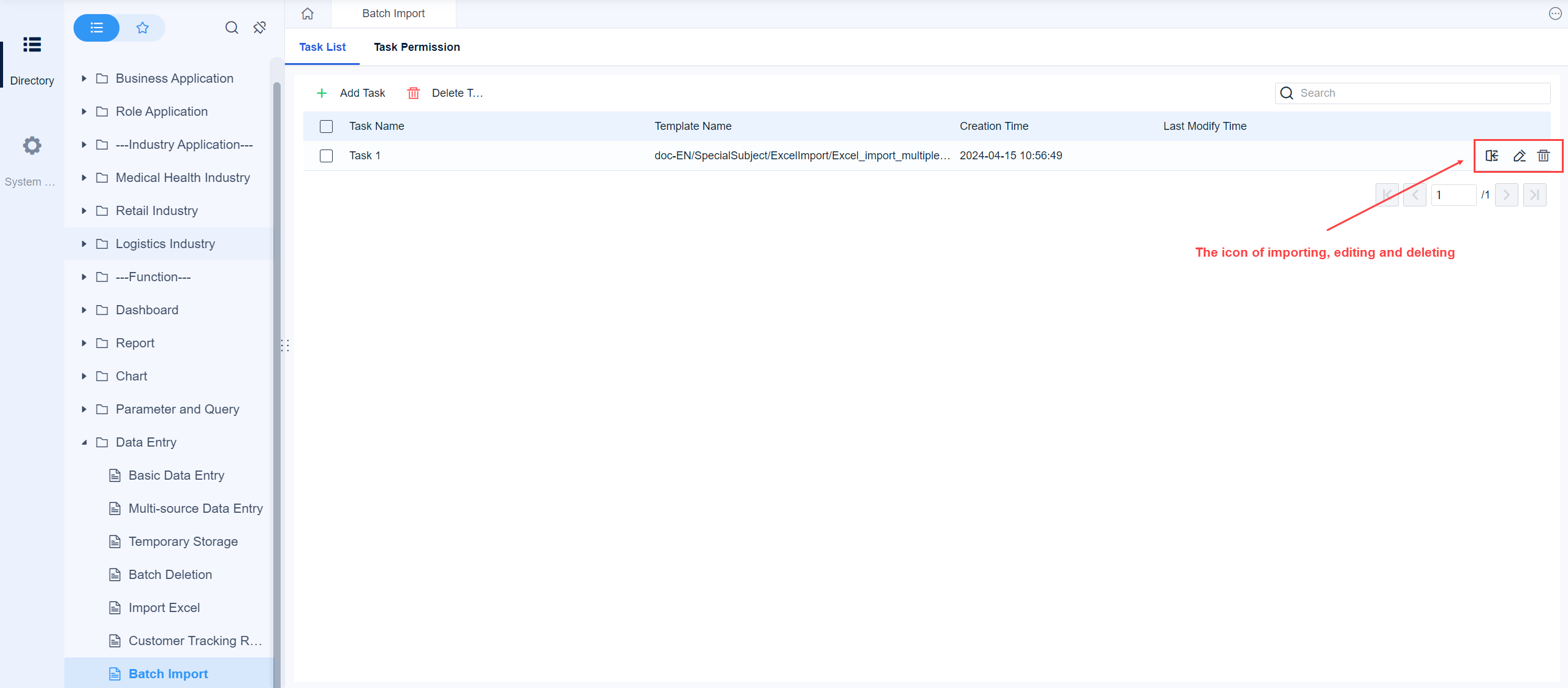Image resolution: width=1568 pixels, height=688 pixels.
Task: Expand the Logistics Industry folder
Action: 84,244
